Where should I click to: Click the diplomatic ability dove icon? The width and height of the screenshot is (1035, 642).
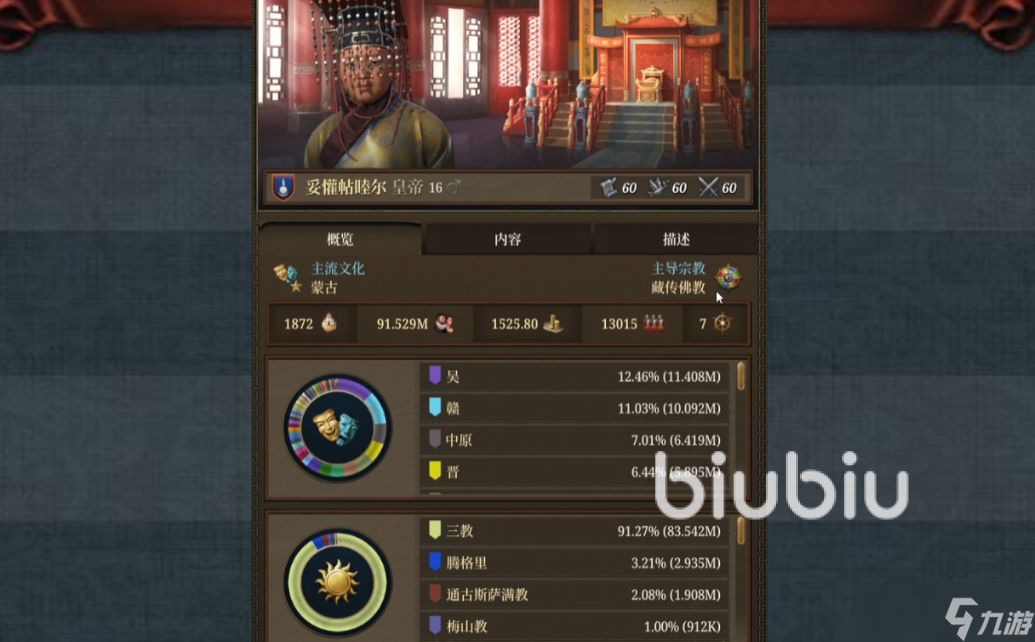pos(657,188)
